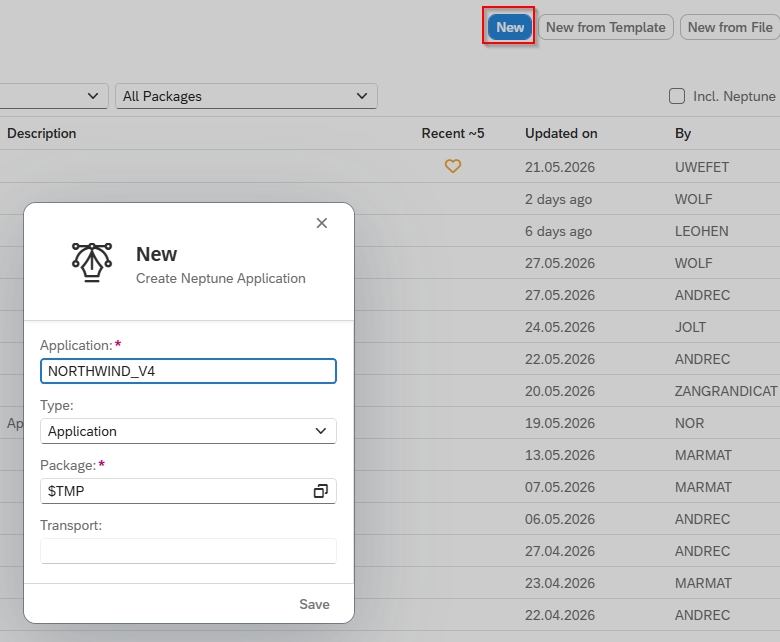Click New from File button
The height and width of the screenshot is (642, 780).
tap(730, 27)
